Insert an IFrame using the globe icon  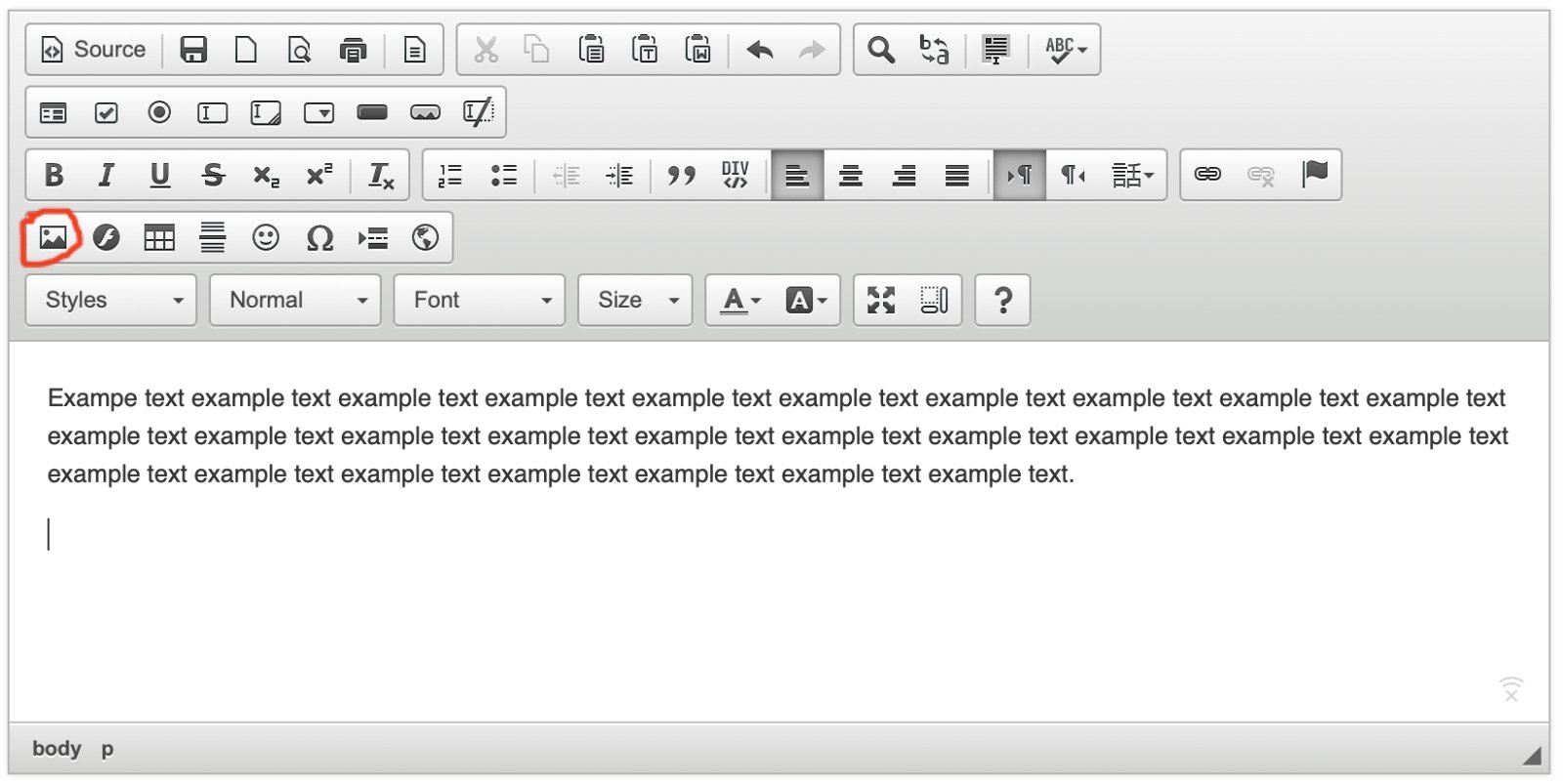(x=425, y=237)
